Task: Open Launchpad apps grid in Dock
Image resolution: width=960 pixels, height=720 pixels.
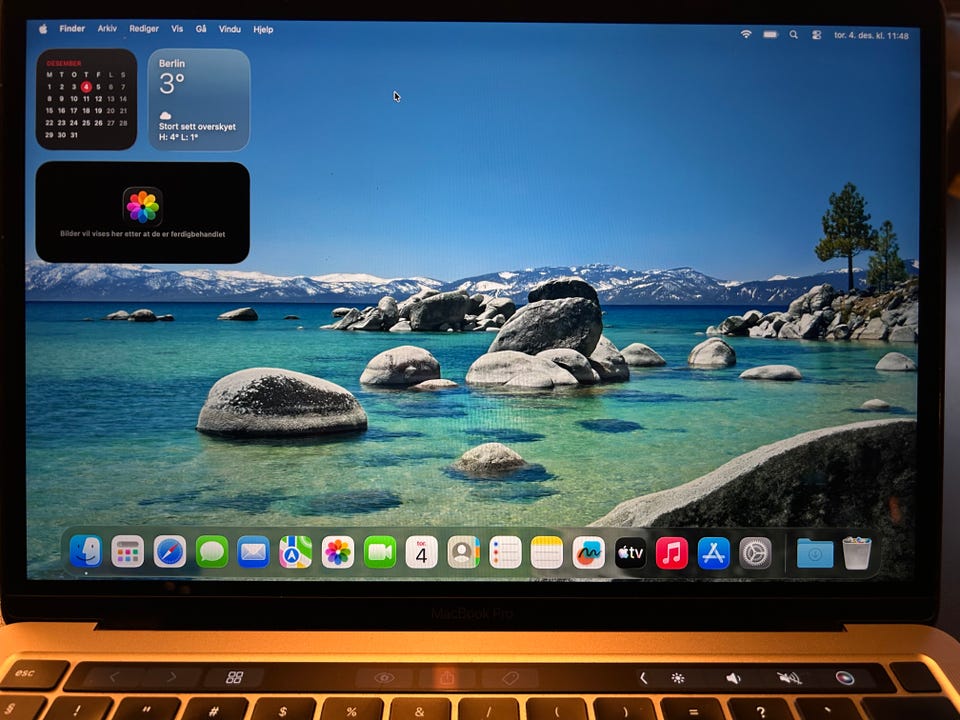Action: coord(127,552)
